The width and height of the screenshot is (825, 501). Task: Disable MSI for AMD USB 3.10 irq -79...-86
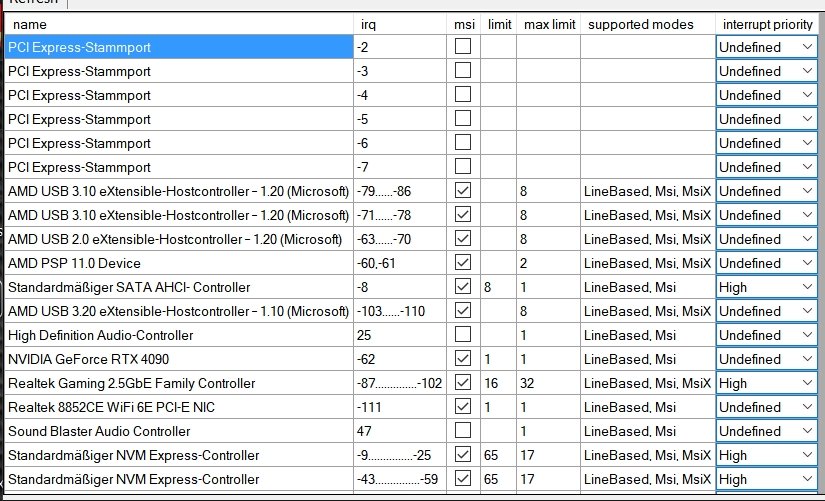click(463, 191)
